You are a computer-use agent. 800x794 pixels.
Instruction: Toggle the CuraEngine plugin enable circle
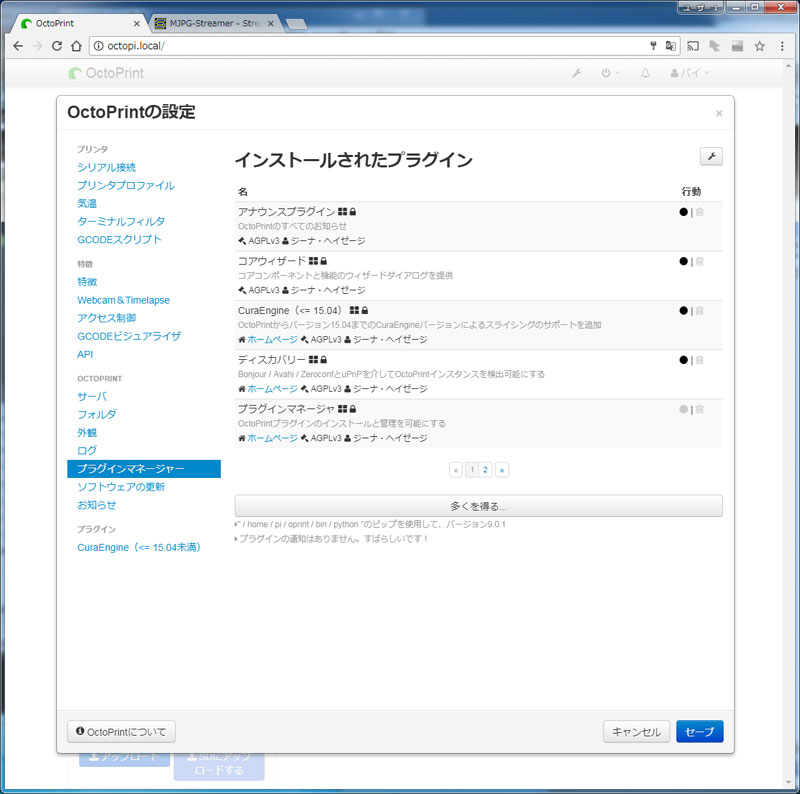pyautogui.click(x=684, y=311)
